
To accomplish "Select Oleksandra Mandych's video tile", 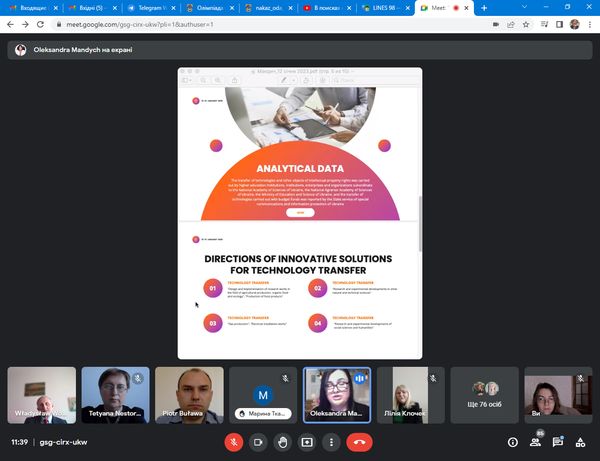I will (338, 394).
